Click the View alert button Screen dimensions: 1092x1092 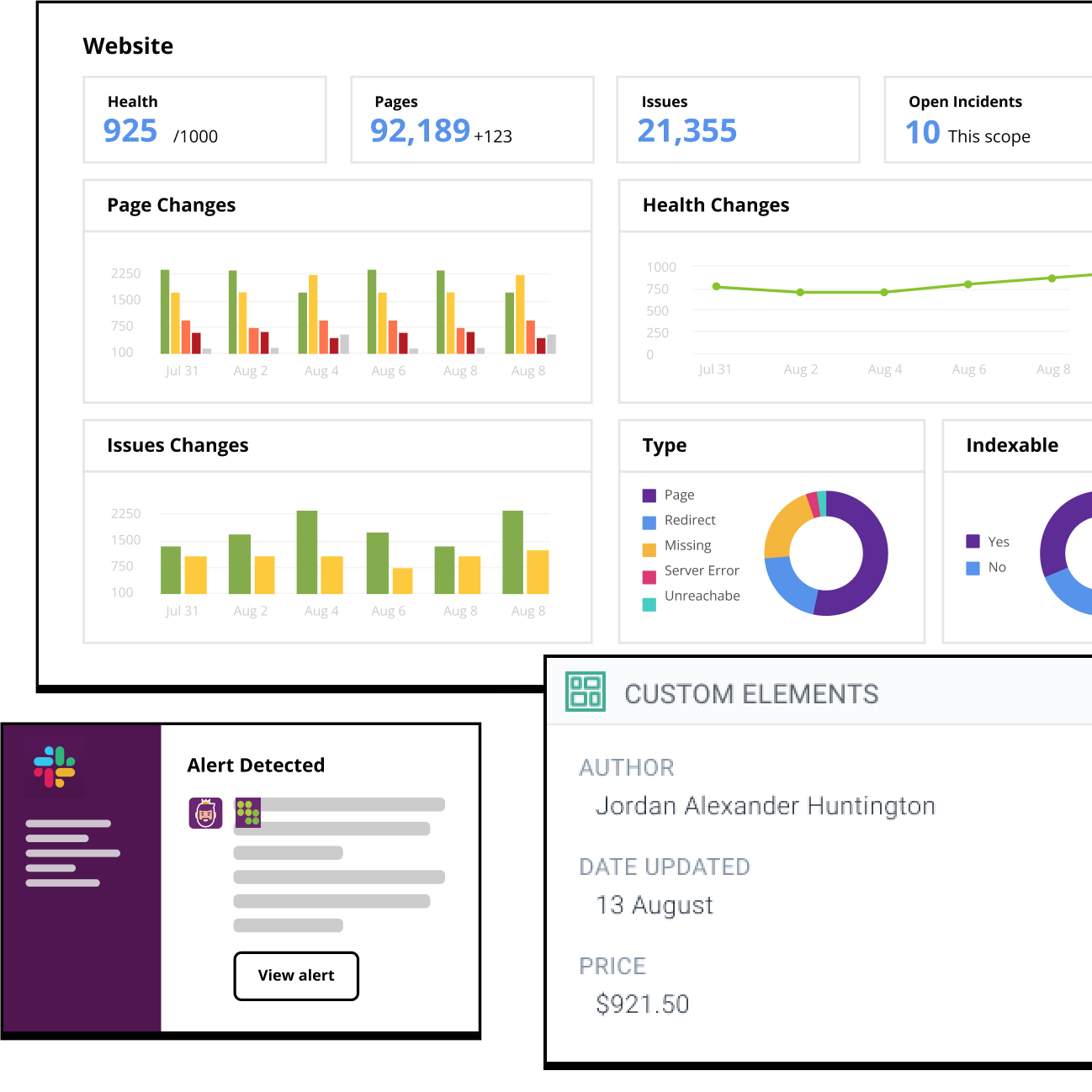click(296, 976)
